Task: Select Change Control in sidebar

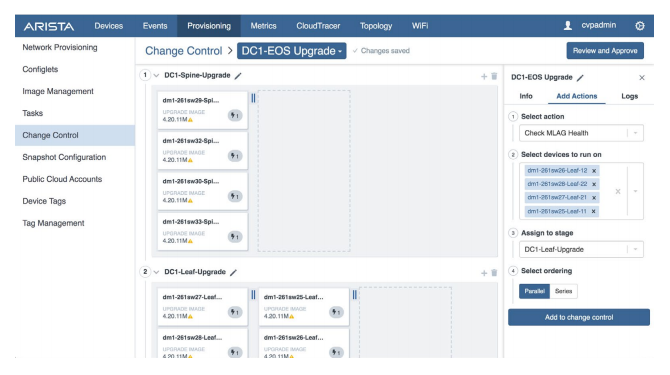Action: (x=75, y=135)
